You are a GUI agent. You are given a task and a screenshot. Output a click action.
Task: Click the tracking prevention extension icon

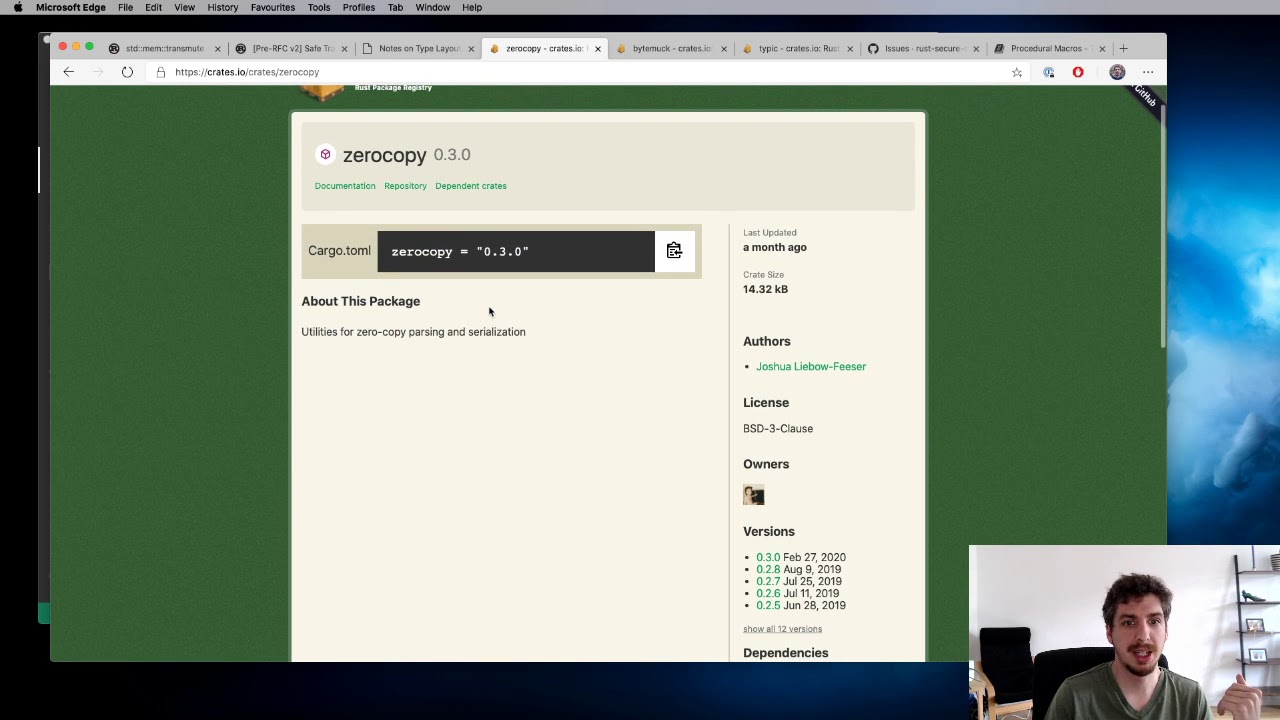click(x=1048, y=72)
